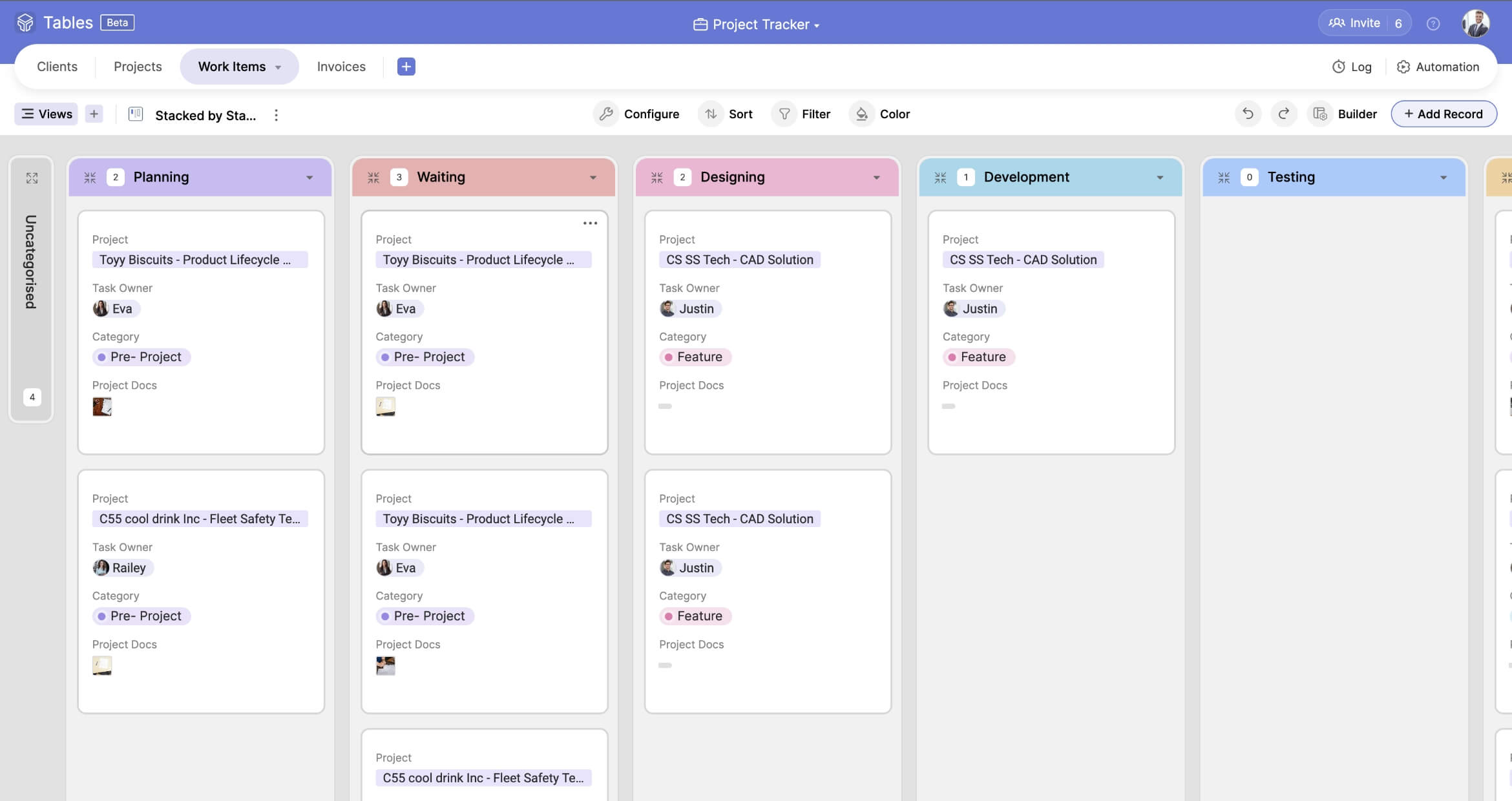Screen dimensions: 1512x801
Task: Click the Color icon in the toolbar
Action: coord(861,114)
